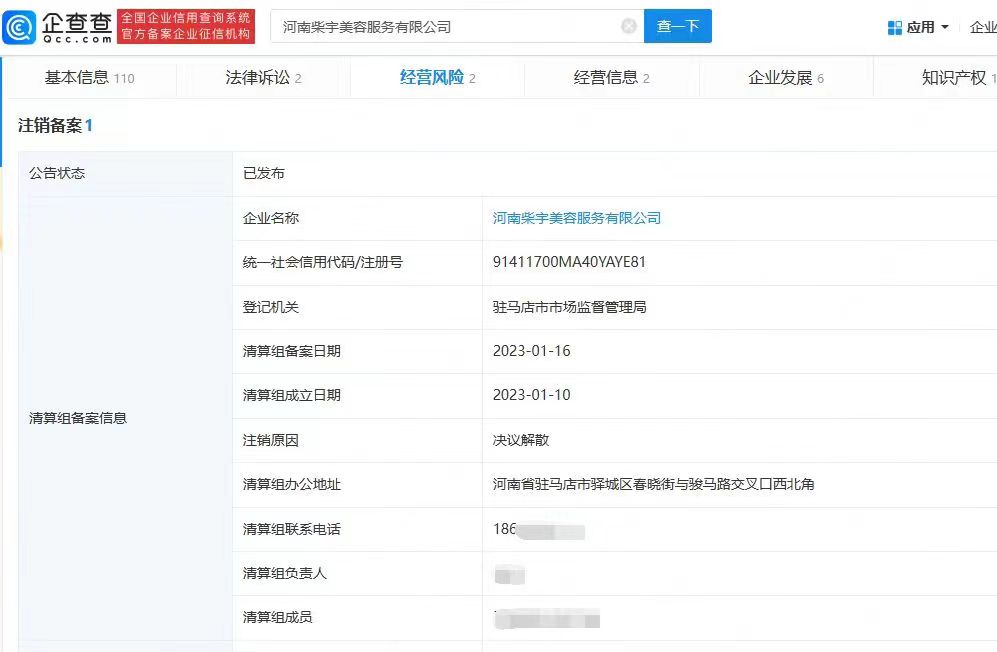Click the 已发布 status value
The width and height of the screenshot is (997, 652).
pos(264,173)
